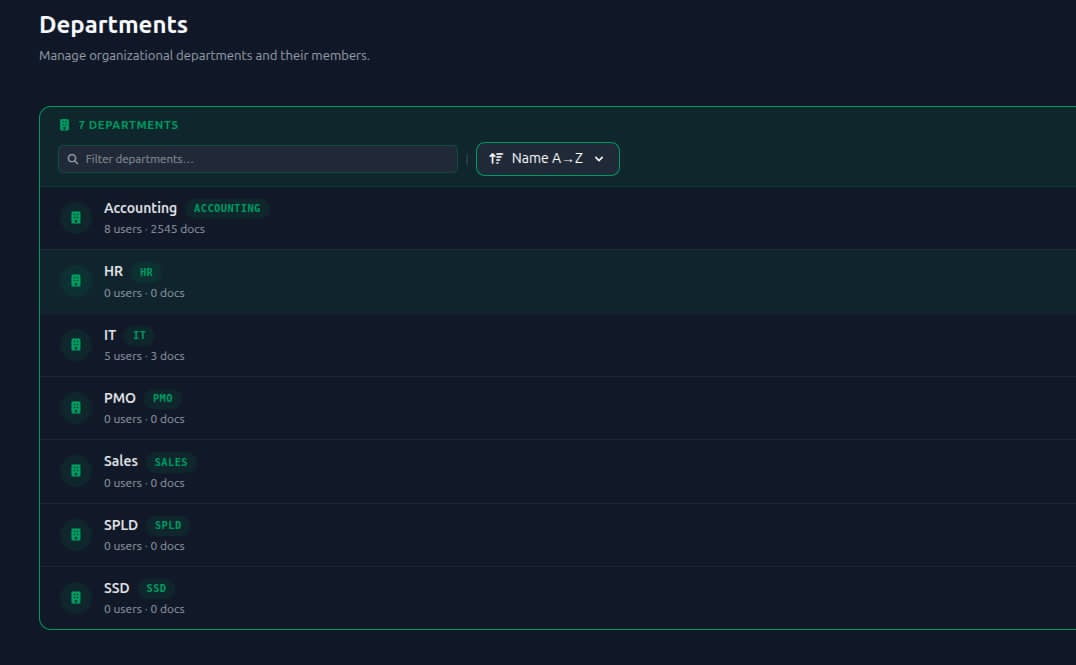The image size is (1076, 665).
Task: Click the SPLD department building icon
Action: click(x=76, y=534)
